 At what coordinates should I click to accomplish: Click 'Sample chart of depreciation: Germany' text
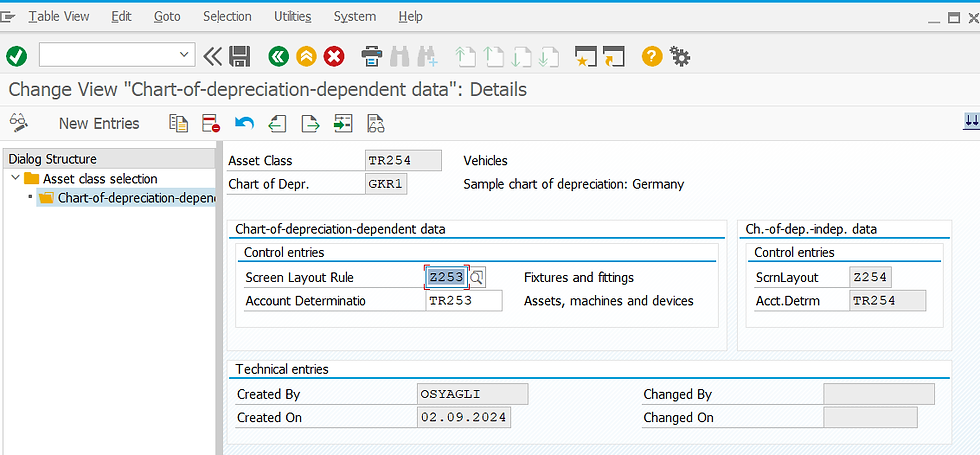(574, 184)
